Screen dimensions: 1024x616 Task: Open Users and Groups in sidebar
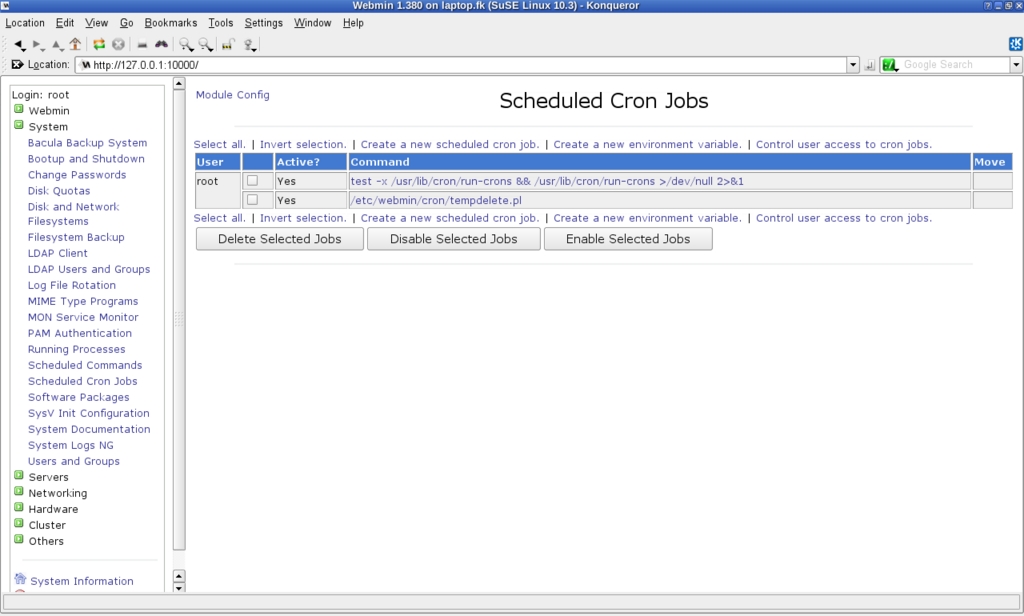74,461
